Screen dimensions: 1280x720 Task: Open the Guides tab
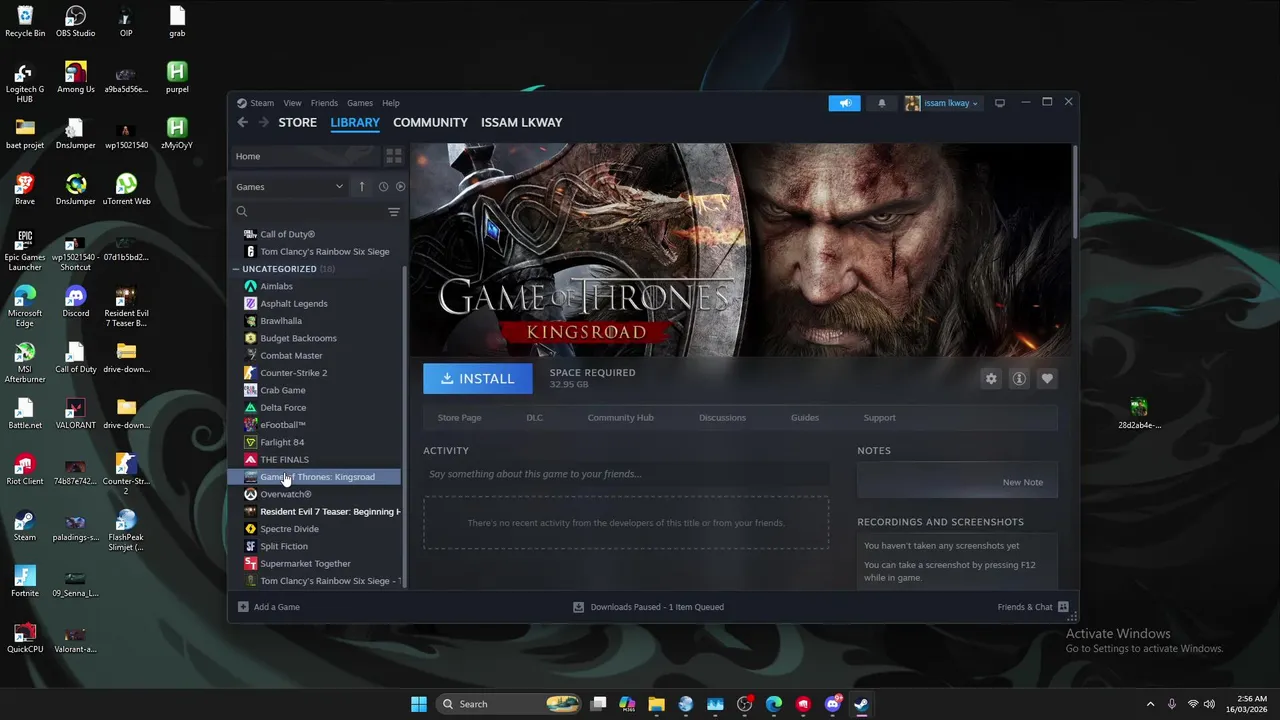(x=805, y=418)
